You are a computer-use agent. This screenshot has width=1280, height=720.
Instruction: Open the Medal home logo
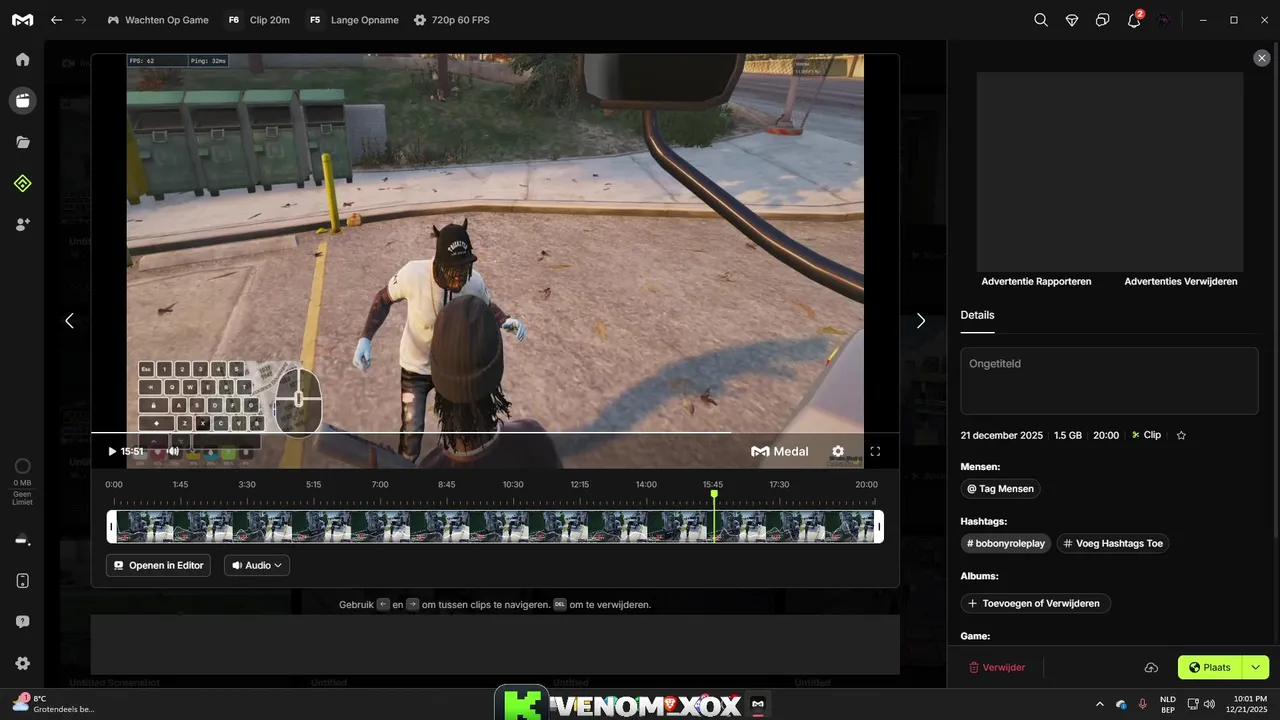point(22,20)
